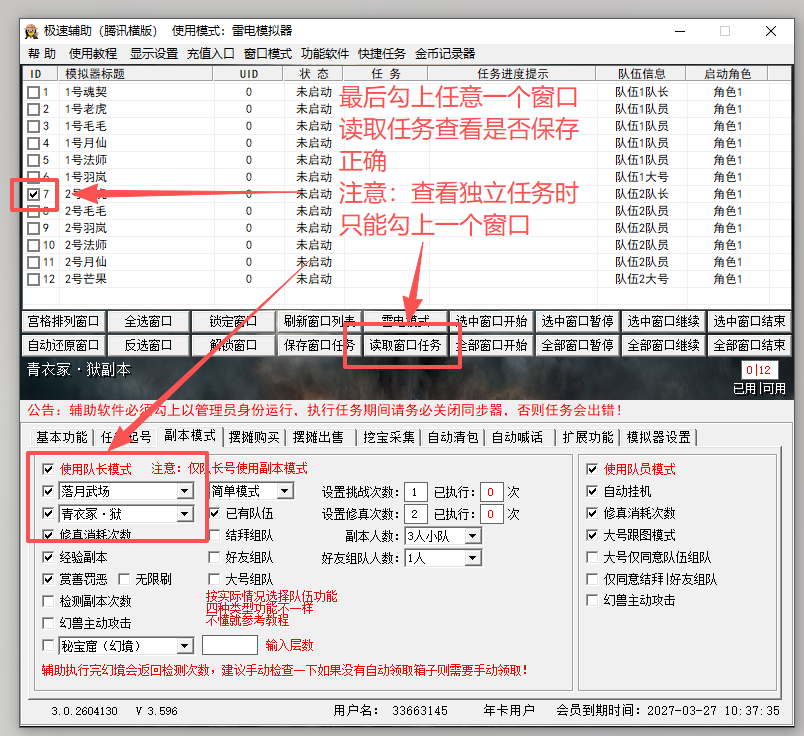Click the 全选窗口 button
Screen dimensions: 804x736
(x=149, y=322)
